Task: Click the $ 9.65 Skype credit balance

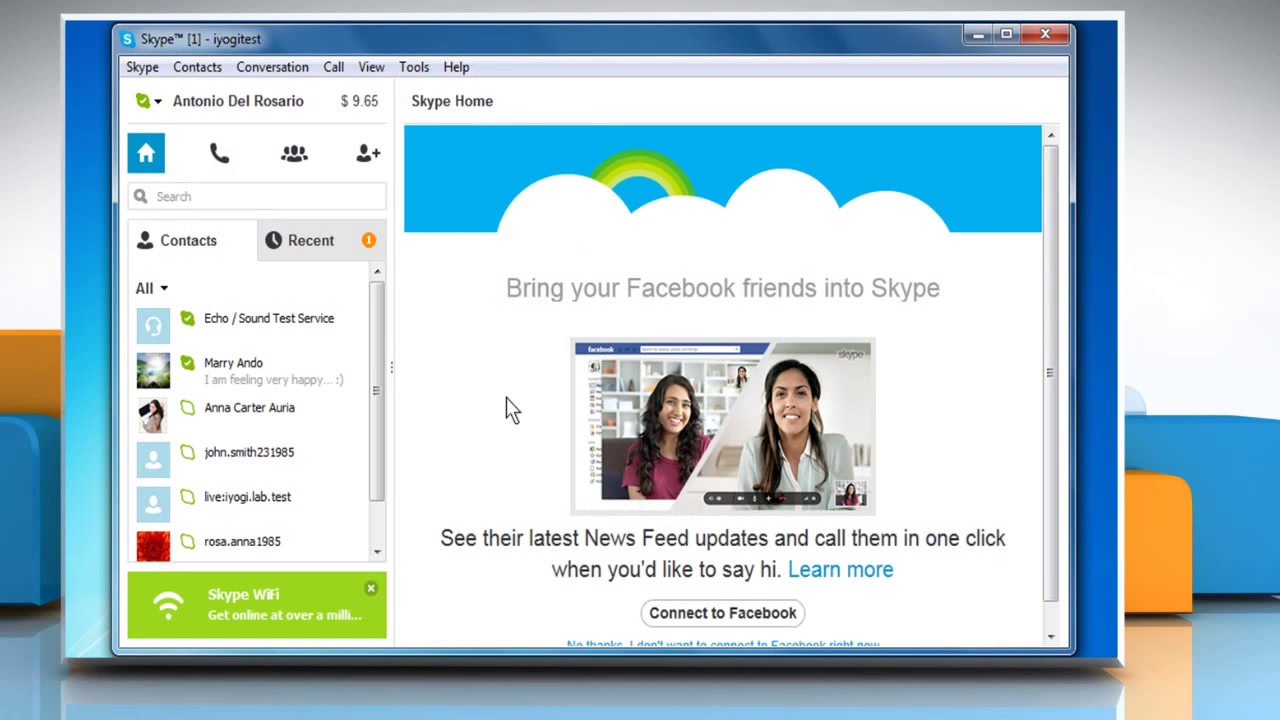Action: tap(359, 101)
